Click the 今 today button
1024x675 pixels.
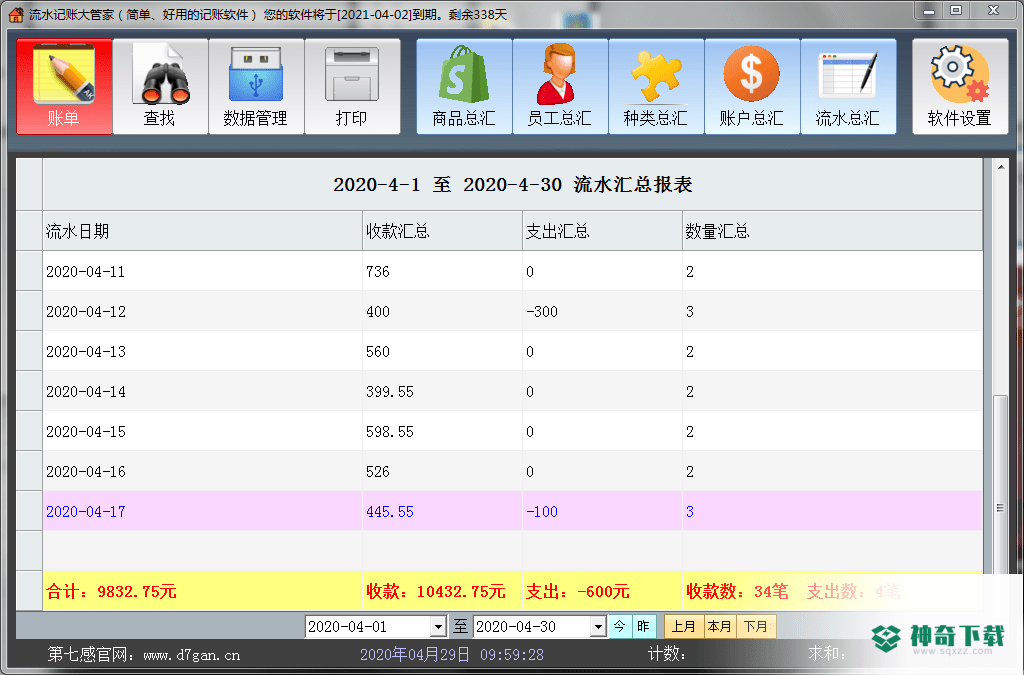(x=620, y=627)
